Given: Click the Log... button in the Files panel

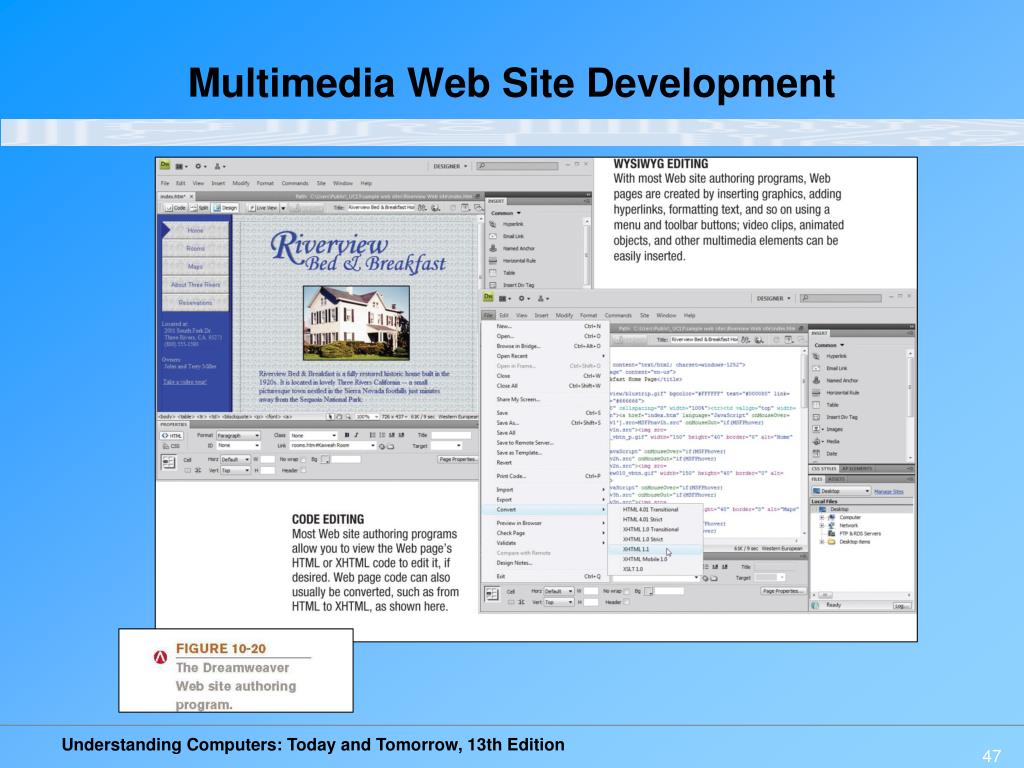Looking at the screenshot, I should [902, 605].
